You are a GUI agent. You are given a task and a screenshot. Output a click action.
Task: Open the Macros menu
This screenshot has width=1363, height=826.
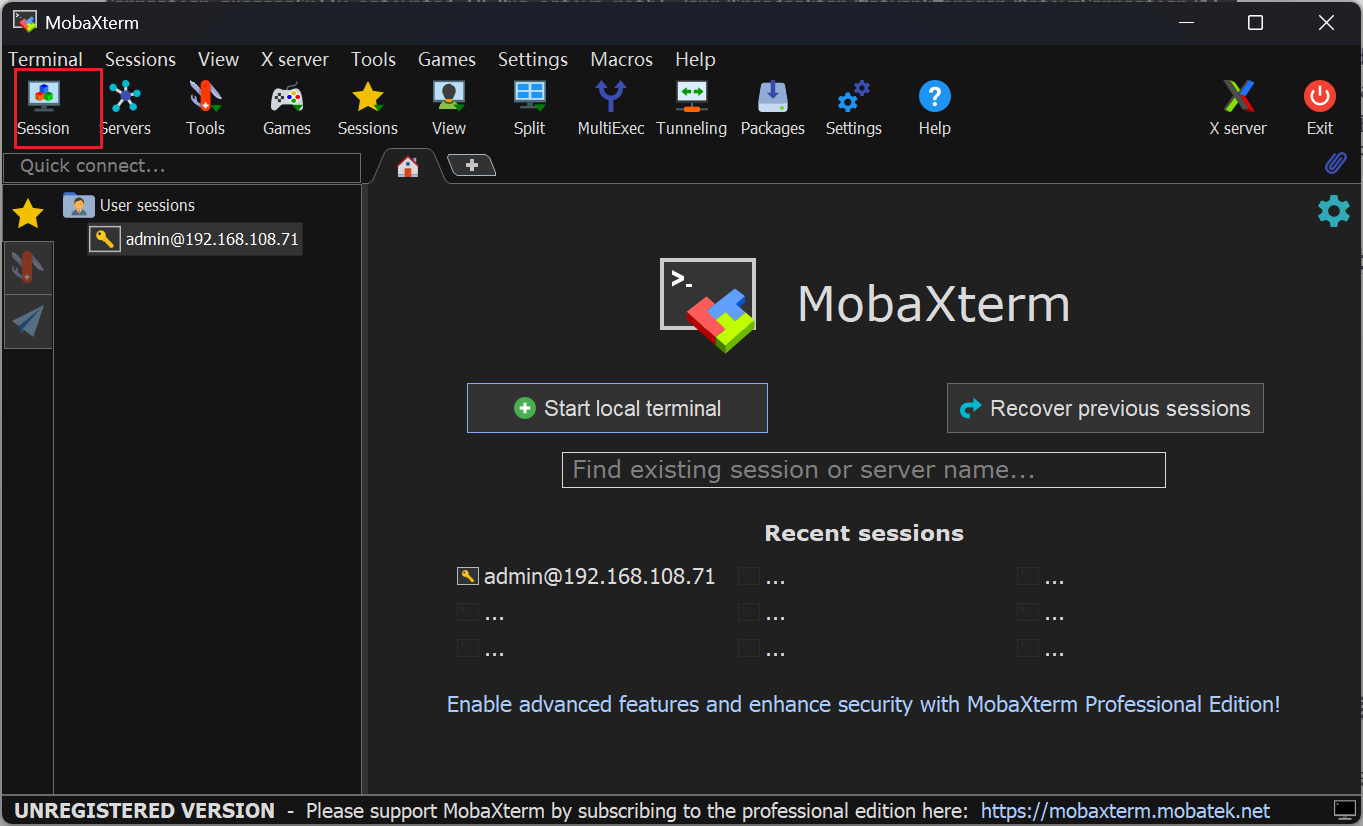coord(621,59)
